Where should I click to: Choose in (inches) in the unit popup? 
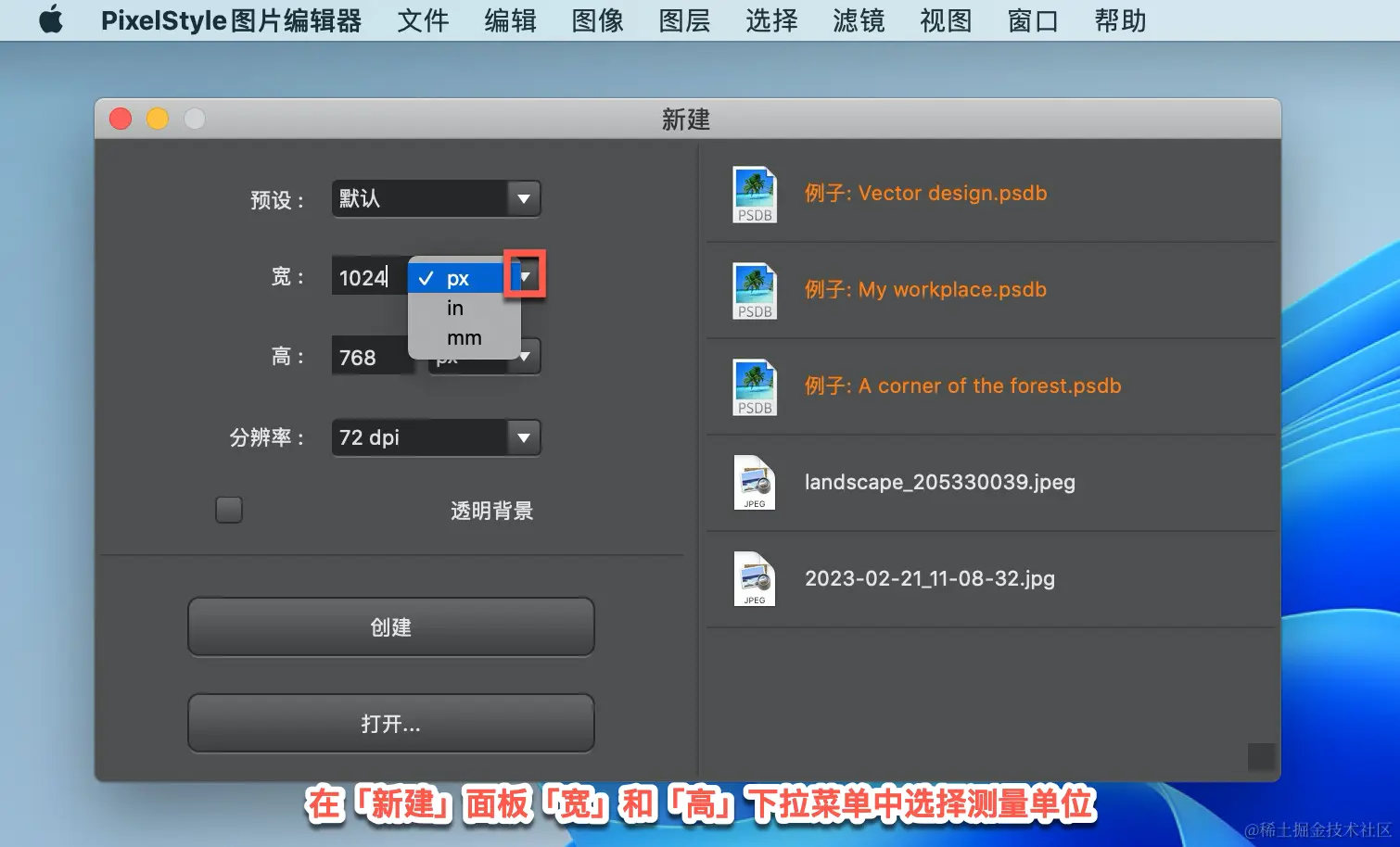pos(465,308)
